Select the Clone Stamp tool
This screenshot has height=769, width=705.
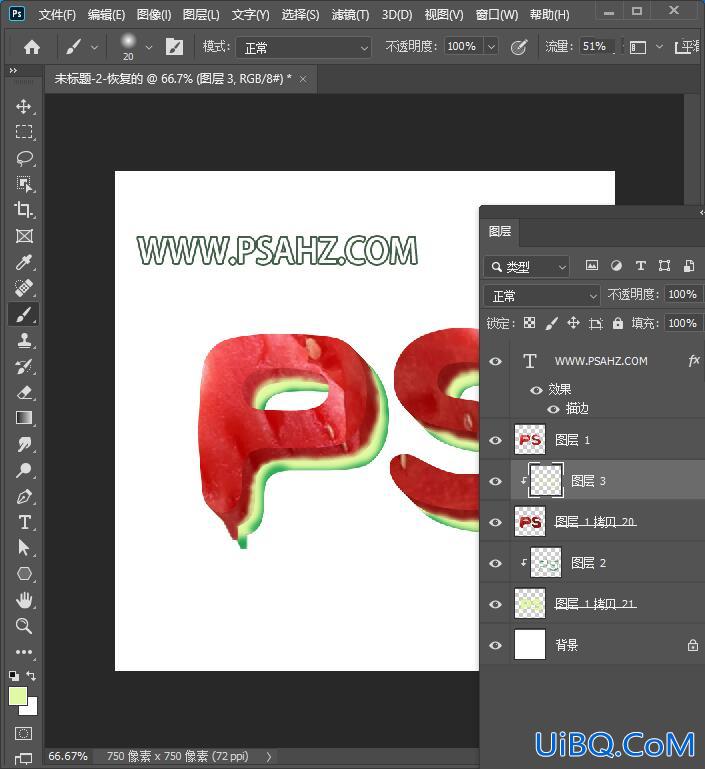pos(24,340)
